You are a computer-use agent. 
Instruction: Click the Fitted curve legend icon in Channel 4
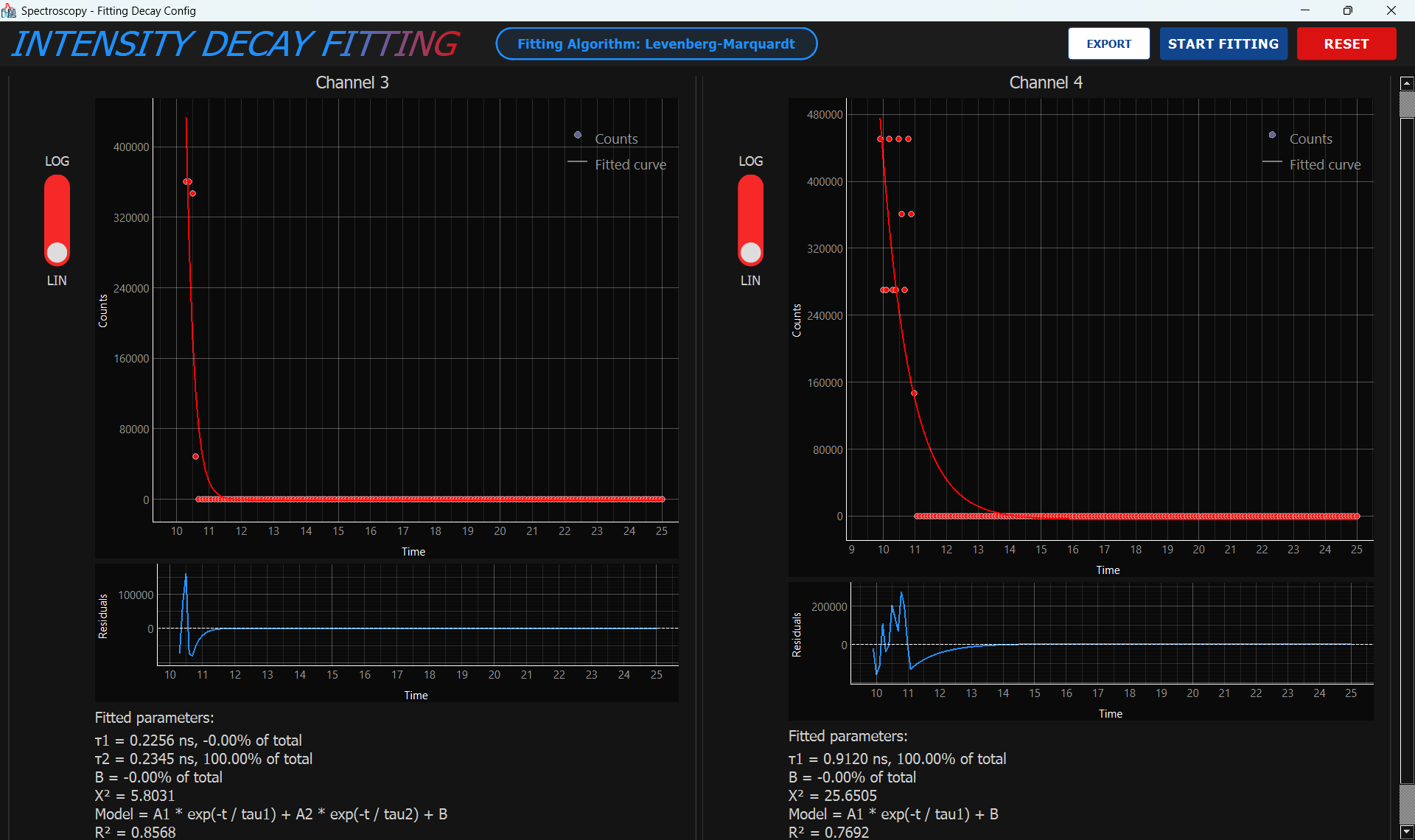coord(1271,162)
